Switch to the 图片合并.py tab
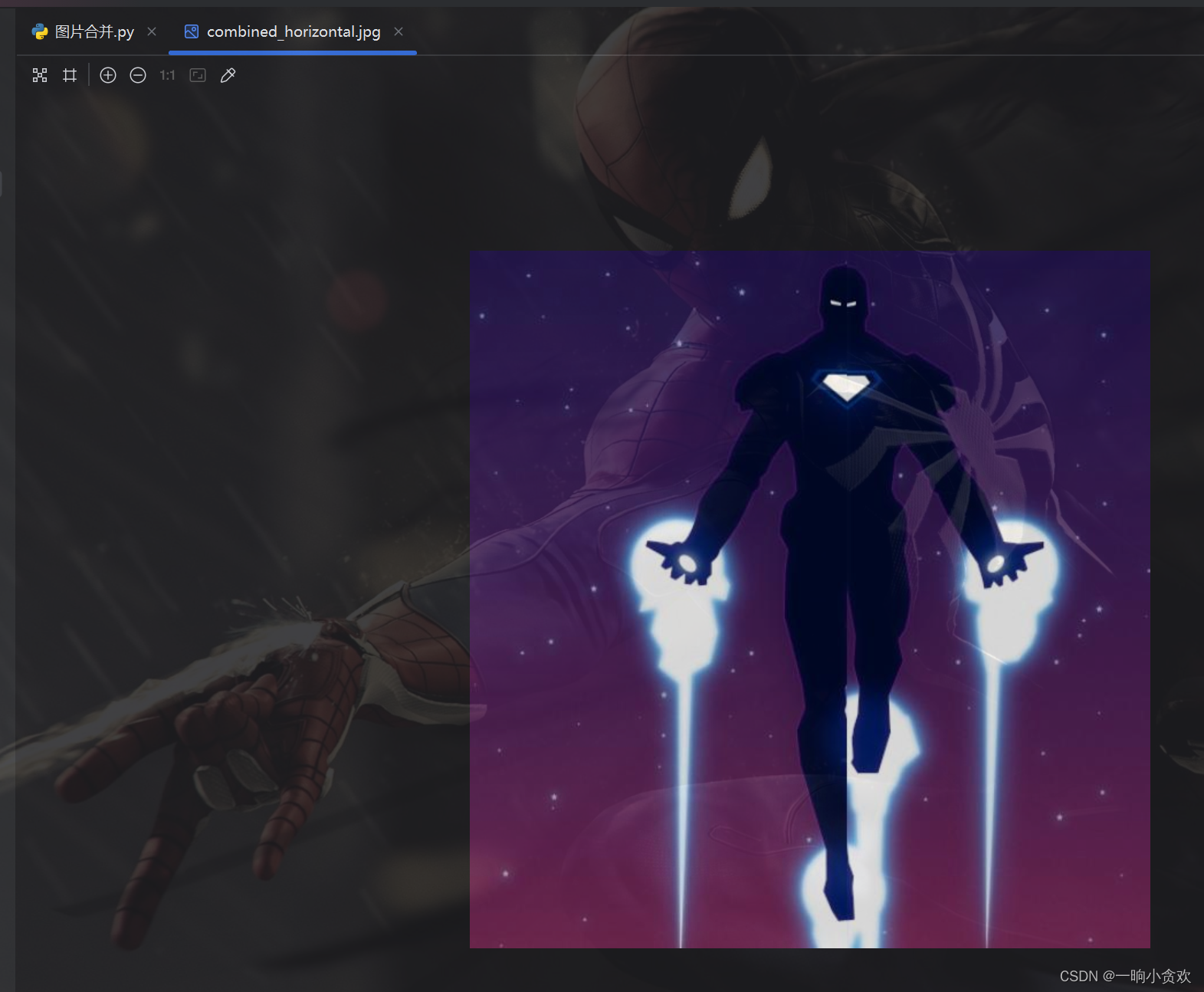Viewport: 1204px width, 992px height. click(93, 31)
